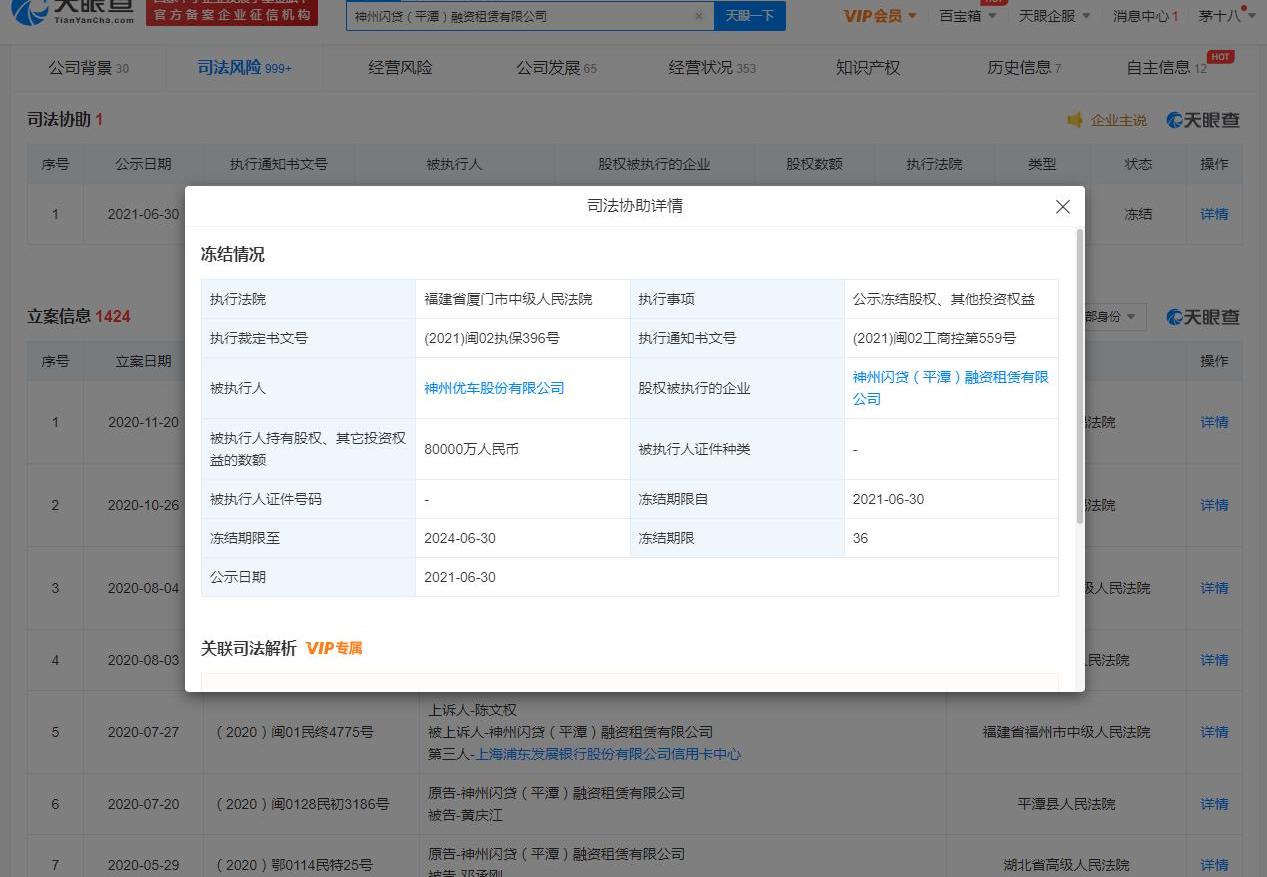The image size is (1267, 877).
Task: Open the 神州优车股份有限公司 link in dialog
Action: tap(494, 388)
